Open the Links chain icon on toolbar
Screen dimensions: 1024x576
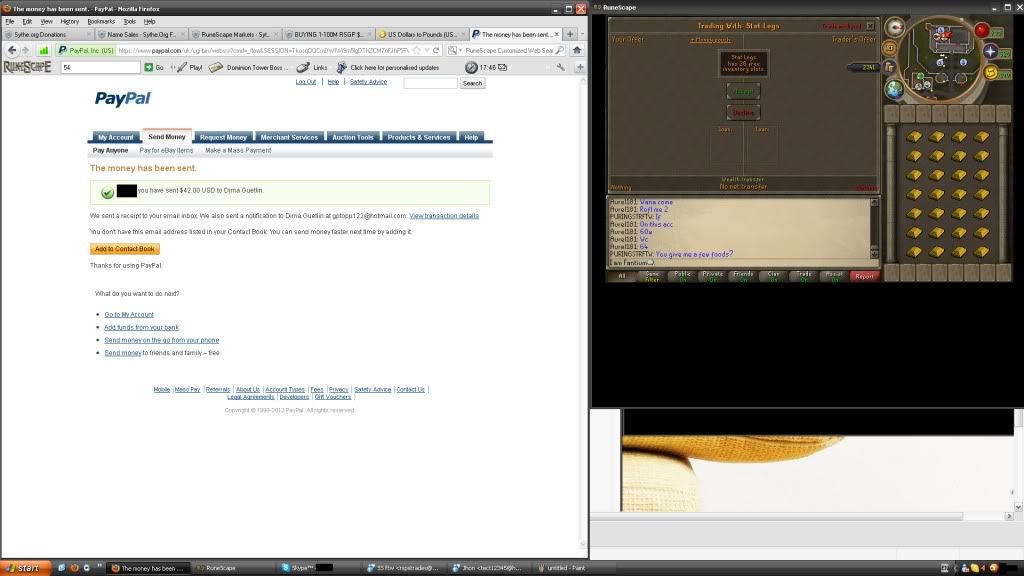(x=303, y=67)
